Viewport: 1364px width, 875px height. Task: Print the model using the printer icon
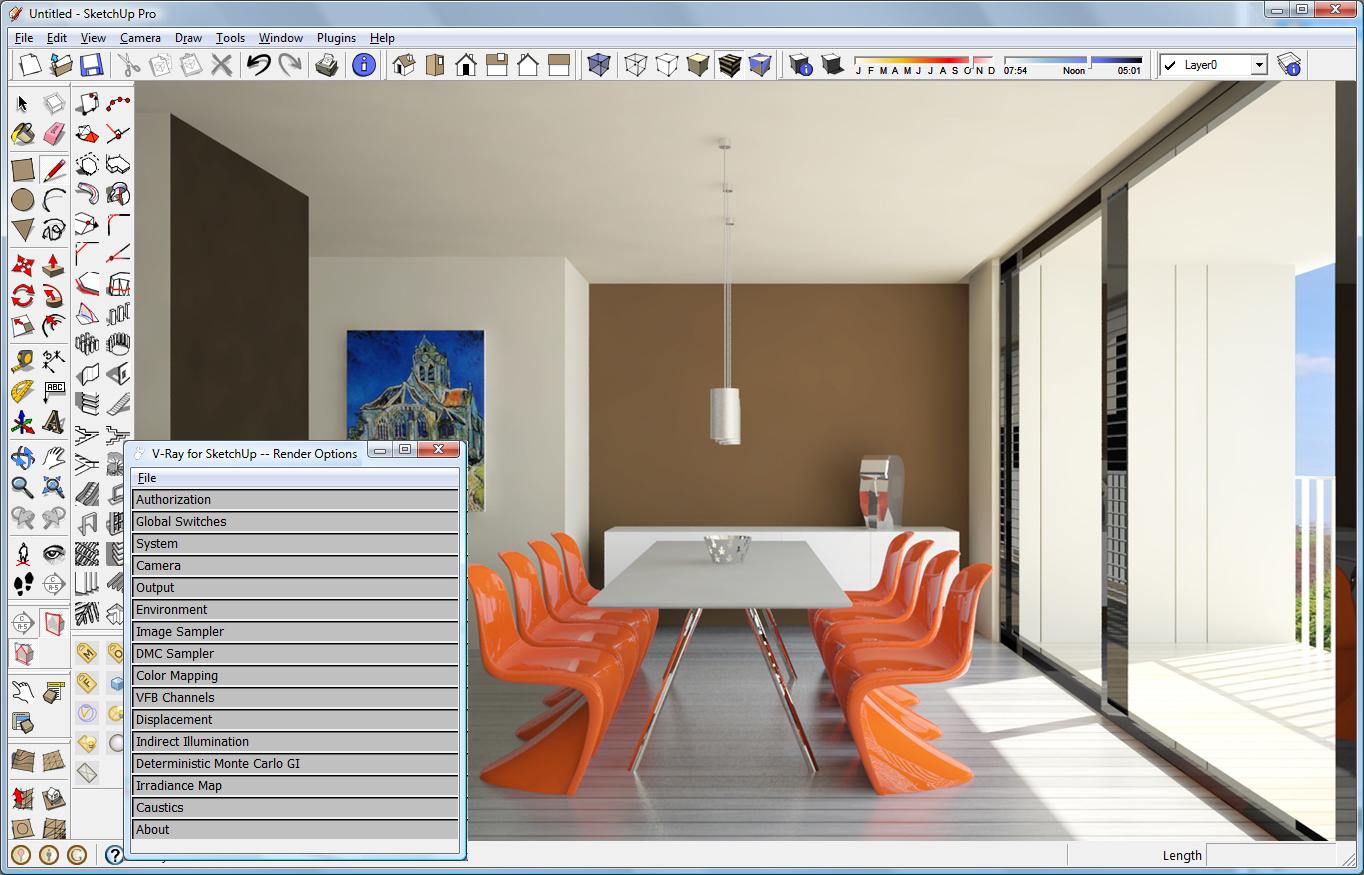326,65
